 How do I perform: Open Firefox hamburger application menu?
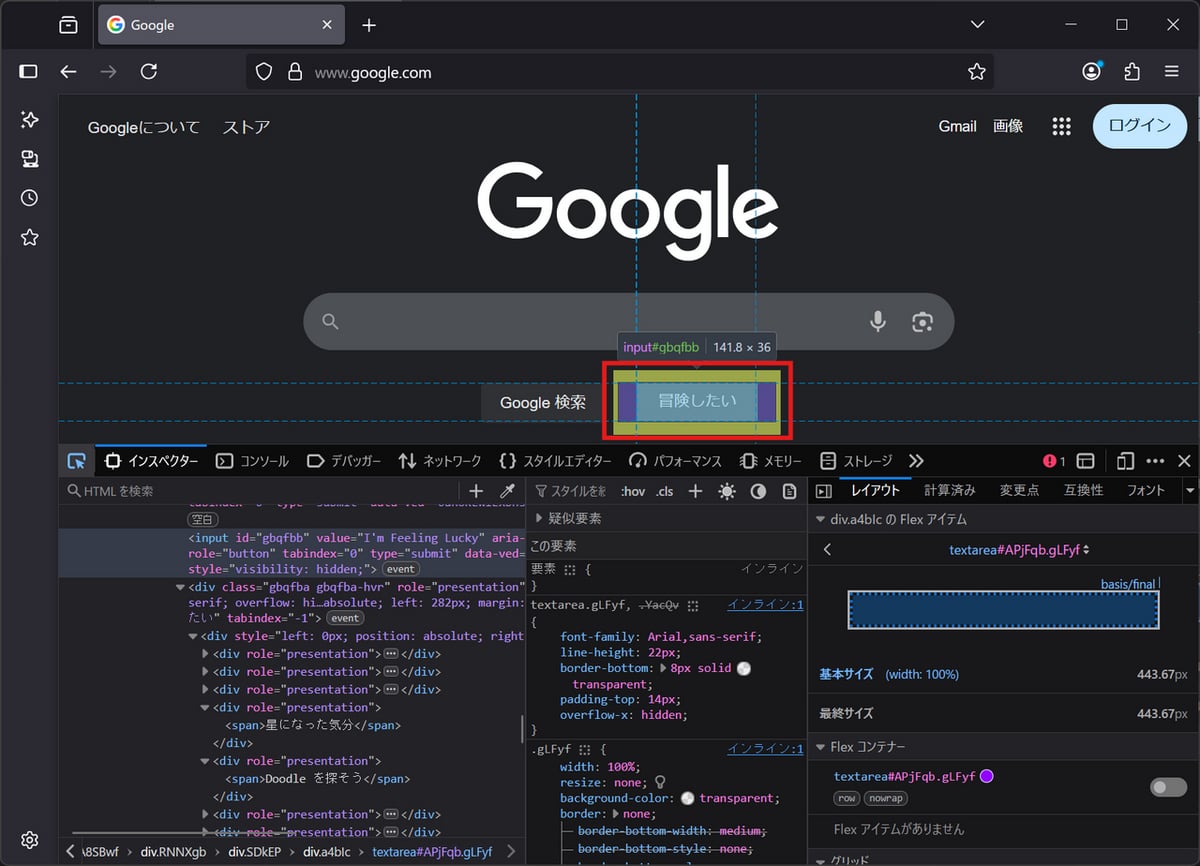tap(1172, 72)
